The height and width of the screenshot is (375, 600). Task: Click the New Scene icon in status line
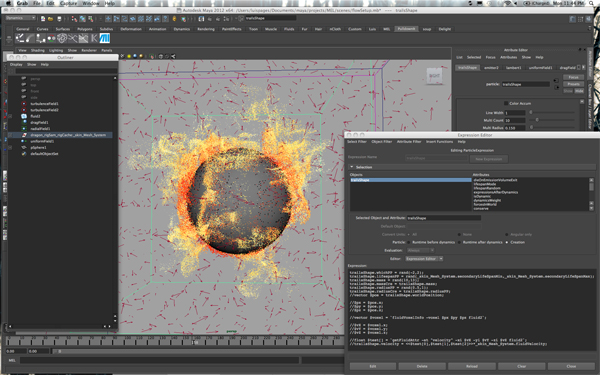[43, 18]
